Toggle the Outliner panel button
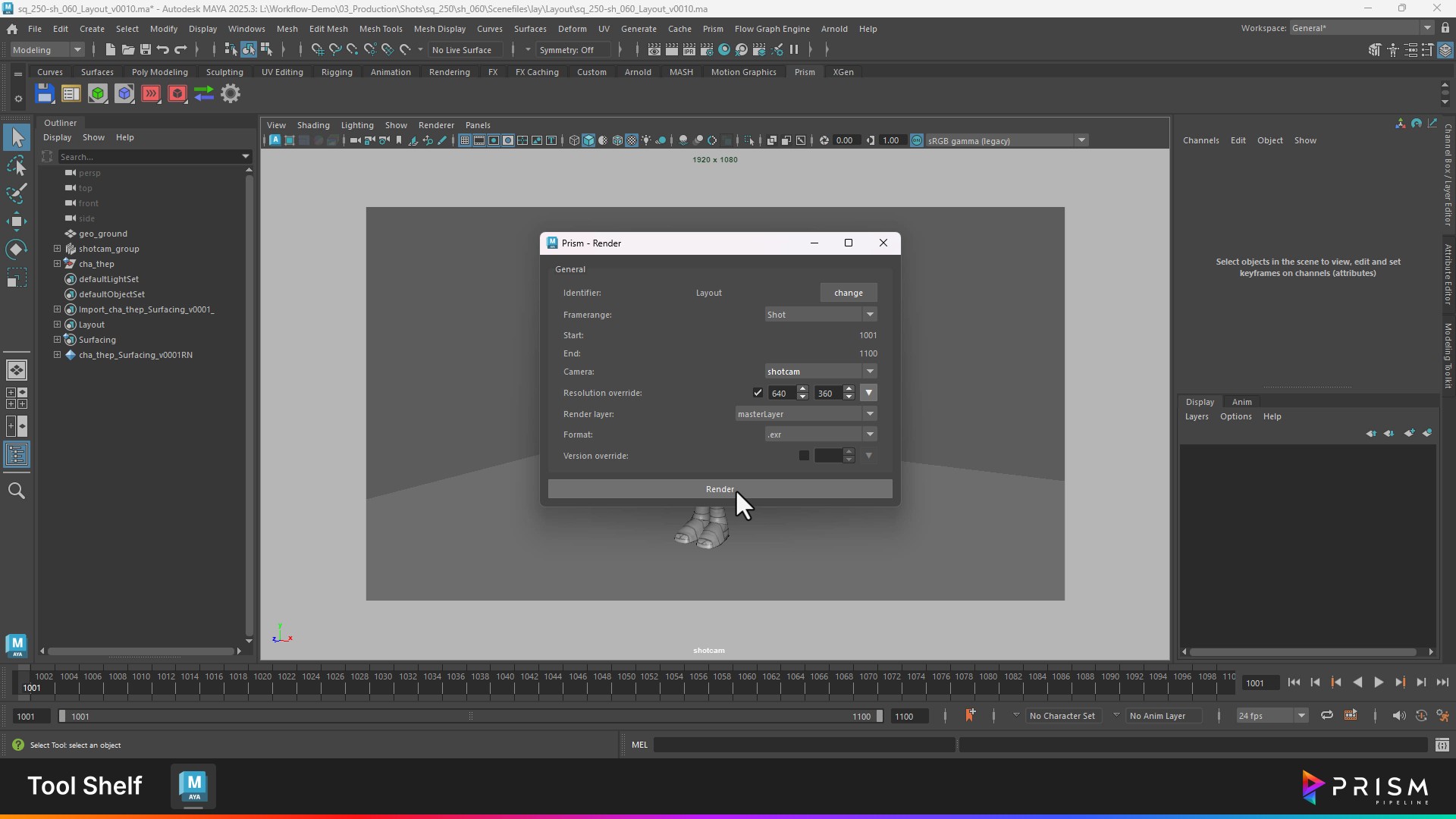 click(17, 455)
